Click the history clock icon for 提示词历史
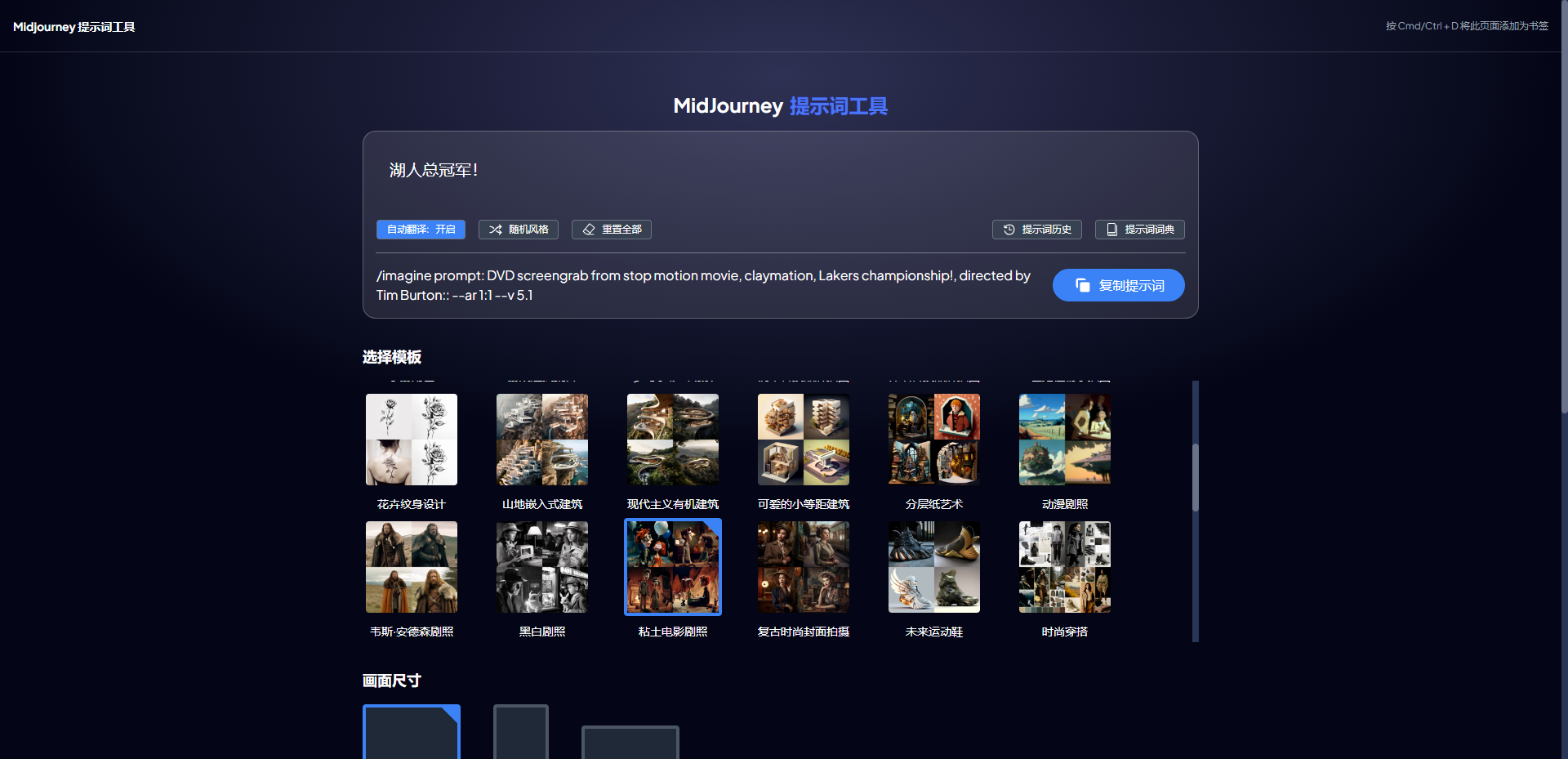The image size is (1568, 759). click(1009, 230)
